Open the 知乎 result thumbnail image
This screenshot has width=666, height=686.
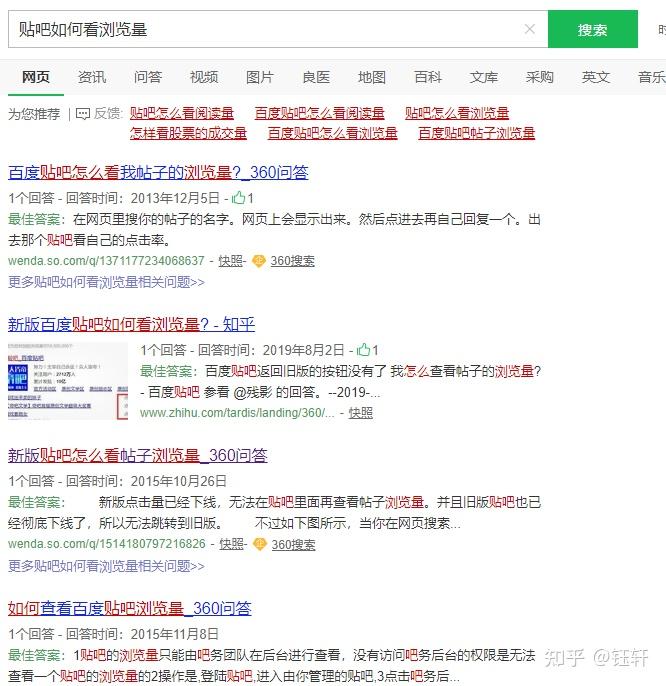(68, 381)
